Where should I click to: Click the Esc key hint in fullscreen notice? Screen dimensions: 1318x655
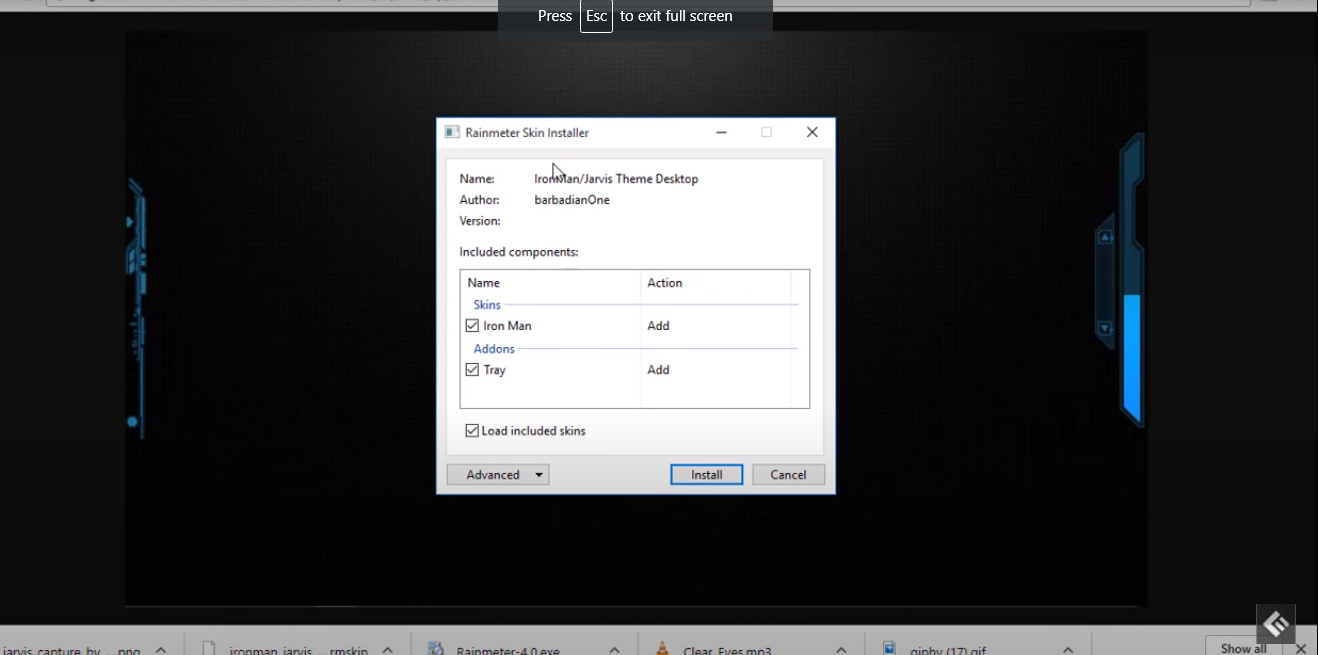pos(596,16)
